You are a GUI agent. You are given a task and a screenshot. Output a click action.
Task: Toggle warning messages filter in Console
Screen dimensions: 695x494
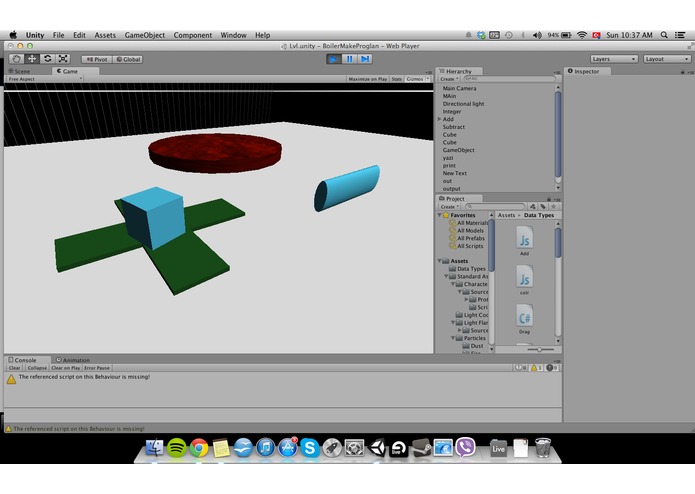click(x=536, y=368)
